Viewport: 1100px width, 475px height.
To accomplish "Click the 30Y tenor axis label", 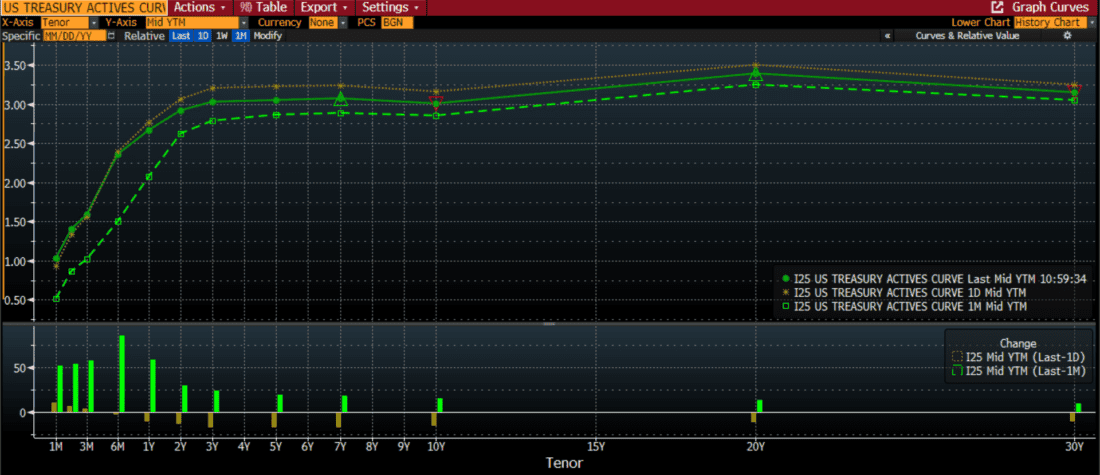I will click(1074, 446).
